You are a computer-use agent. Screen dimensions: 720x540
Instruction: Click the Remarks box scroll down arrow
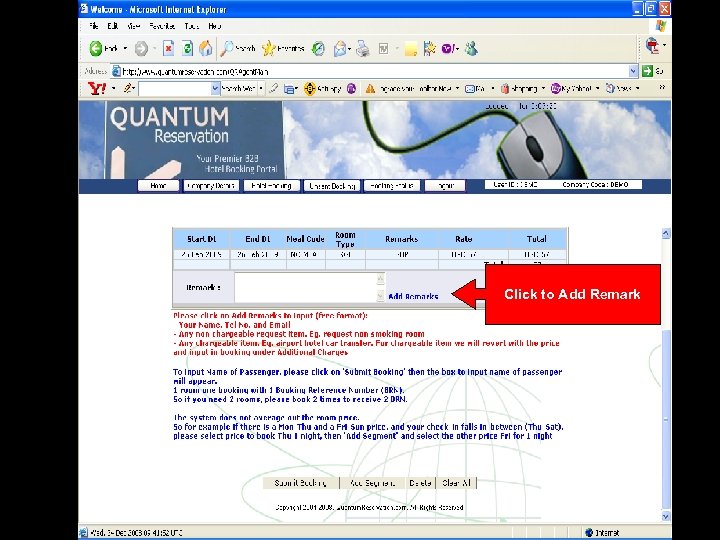[x=380, y=296]
